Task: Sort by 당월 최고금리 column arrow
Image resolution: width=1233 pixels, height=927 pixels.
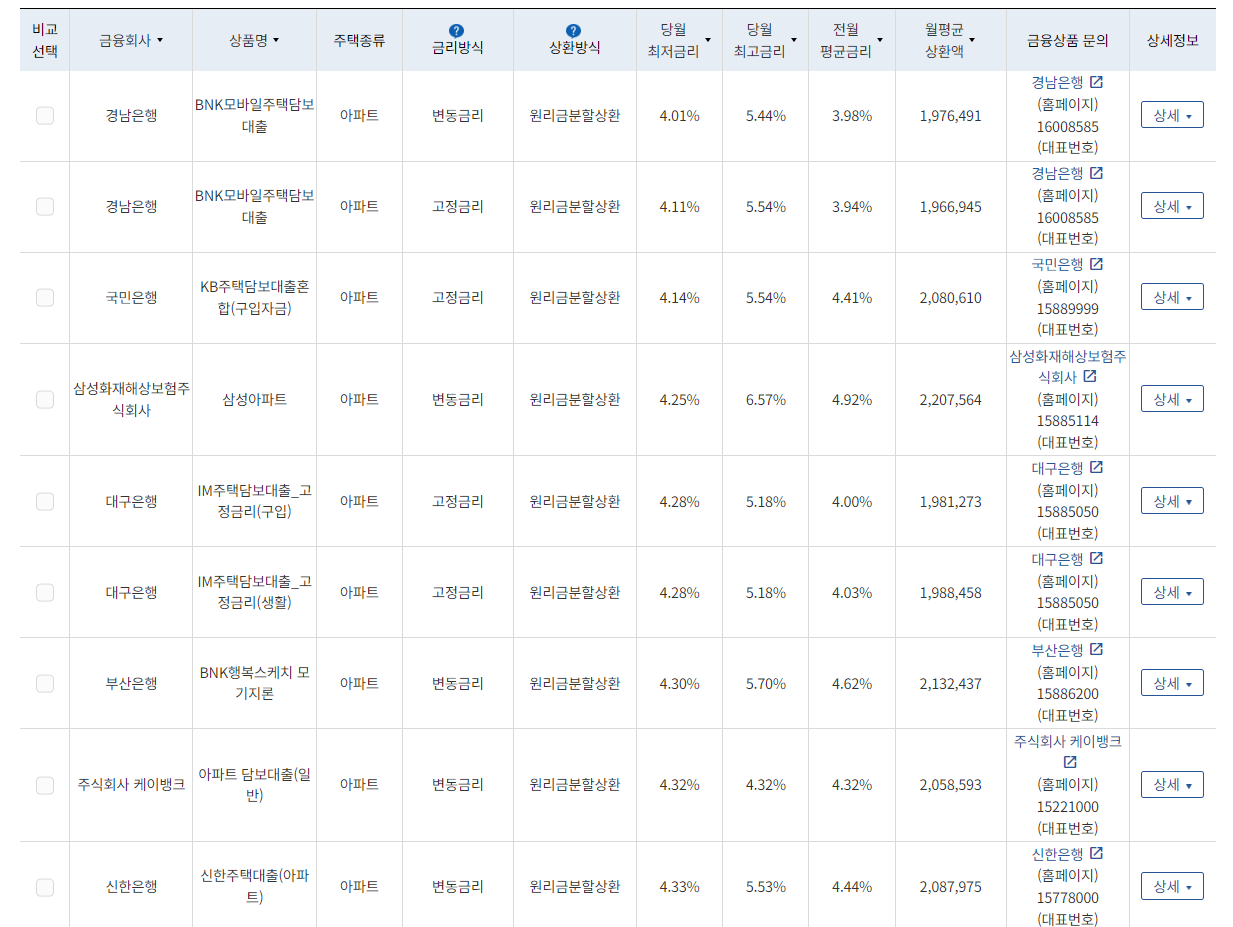Action: point(794,41)
